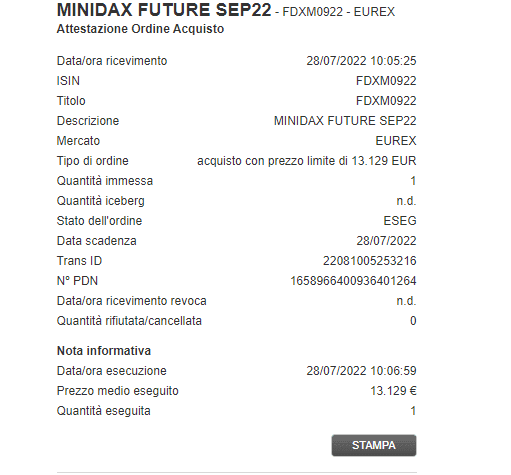Click the Prezzo medio eseguito 13.129 € value
The height and width of the screenshot is (475, 511).
tap(393, 391)
